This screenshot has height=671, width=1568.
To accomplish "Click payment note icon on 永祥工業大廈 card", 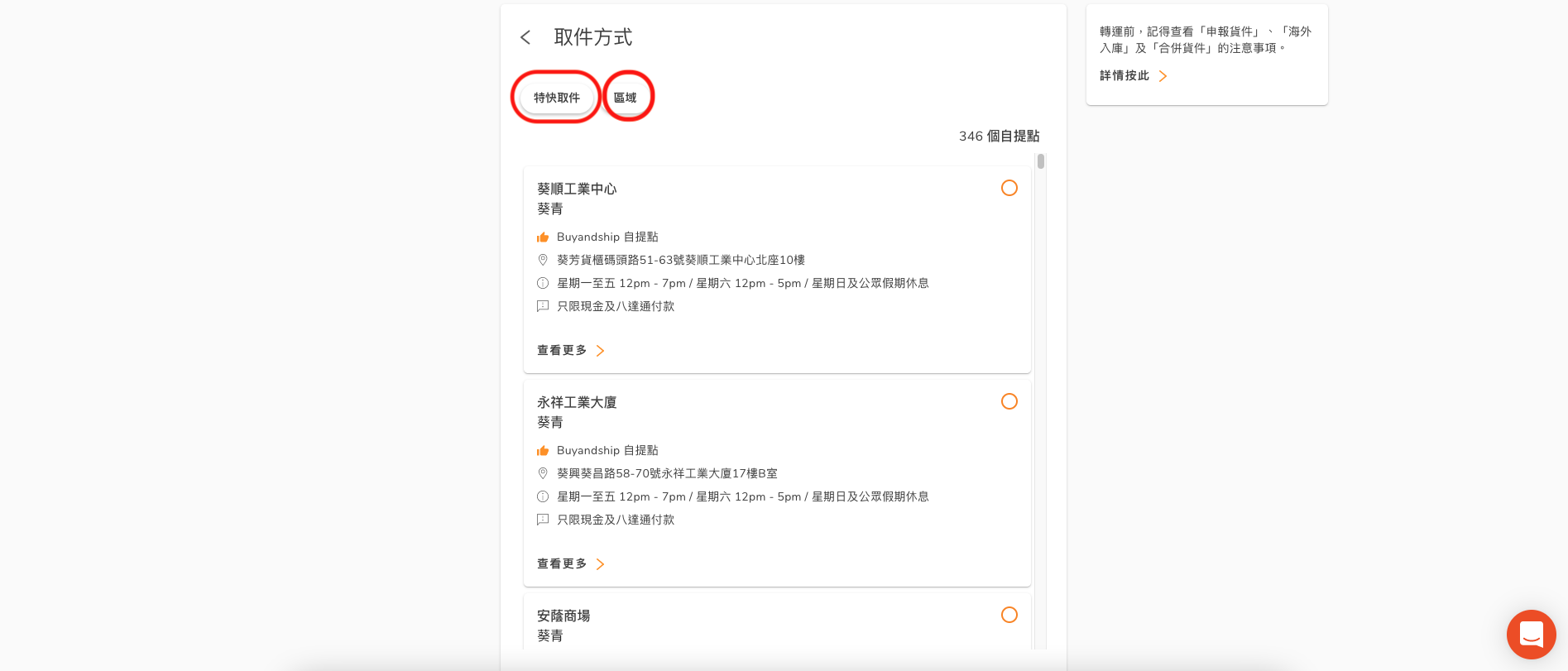I will coord(543,520).
